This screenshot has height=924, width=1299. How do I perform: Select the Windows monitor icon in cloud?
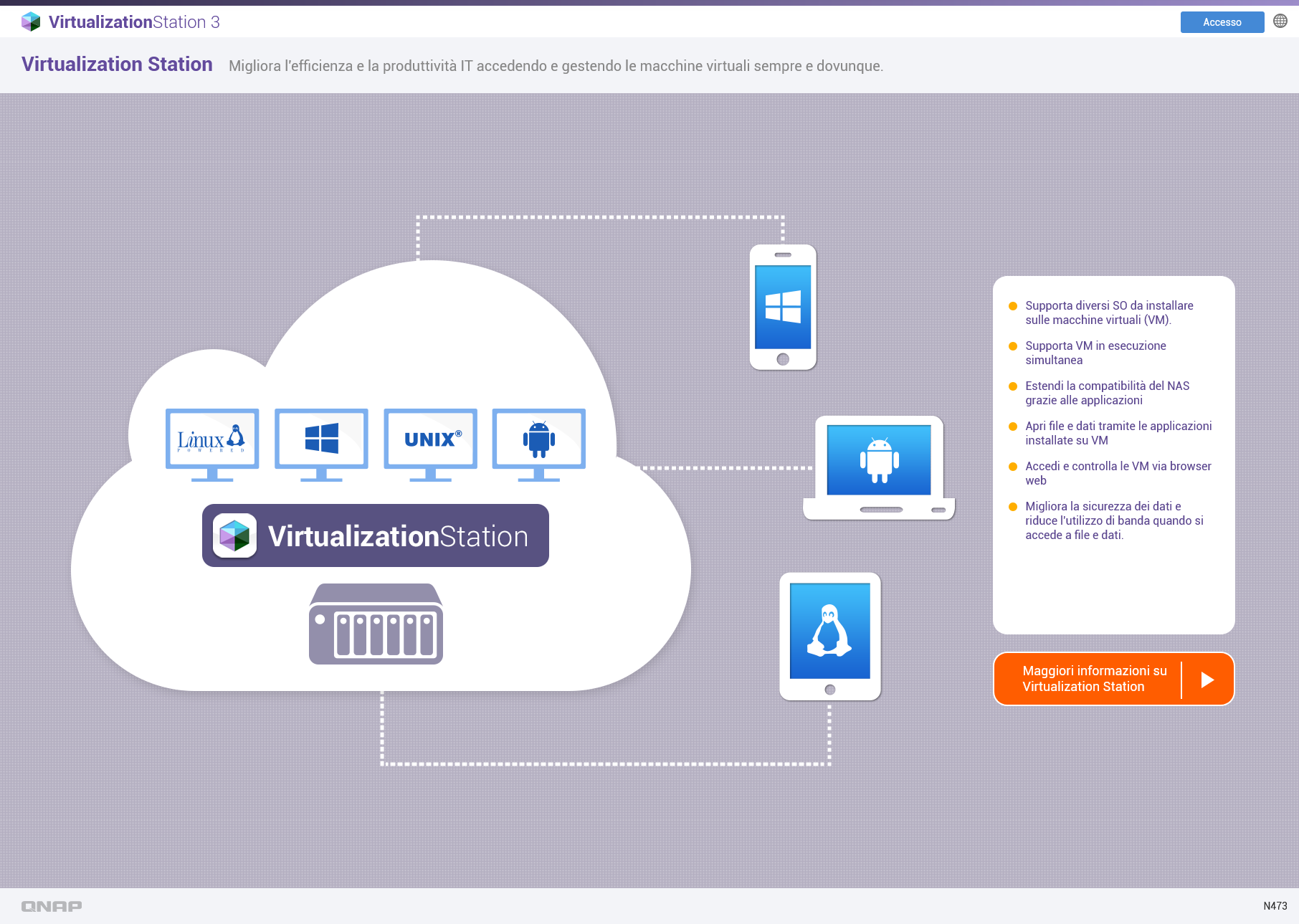click(321, 444)
